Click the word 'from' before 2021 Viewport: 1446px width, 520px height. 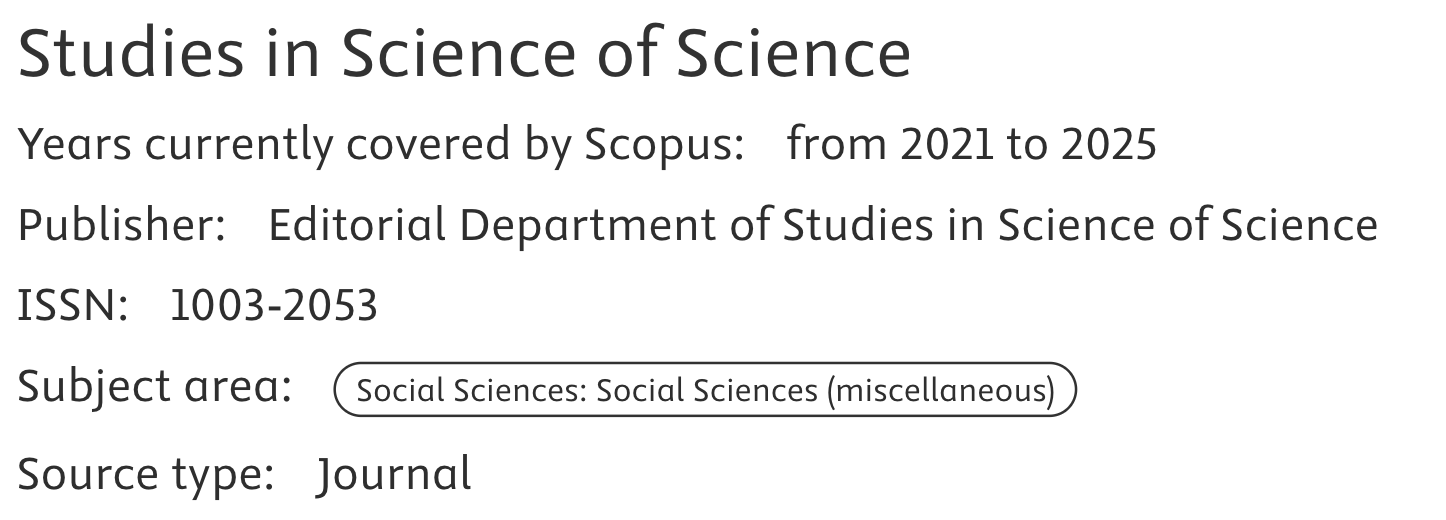click(x=837, y=145)
